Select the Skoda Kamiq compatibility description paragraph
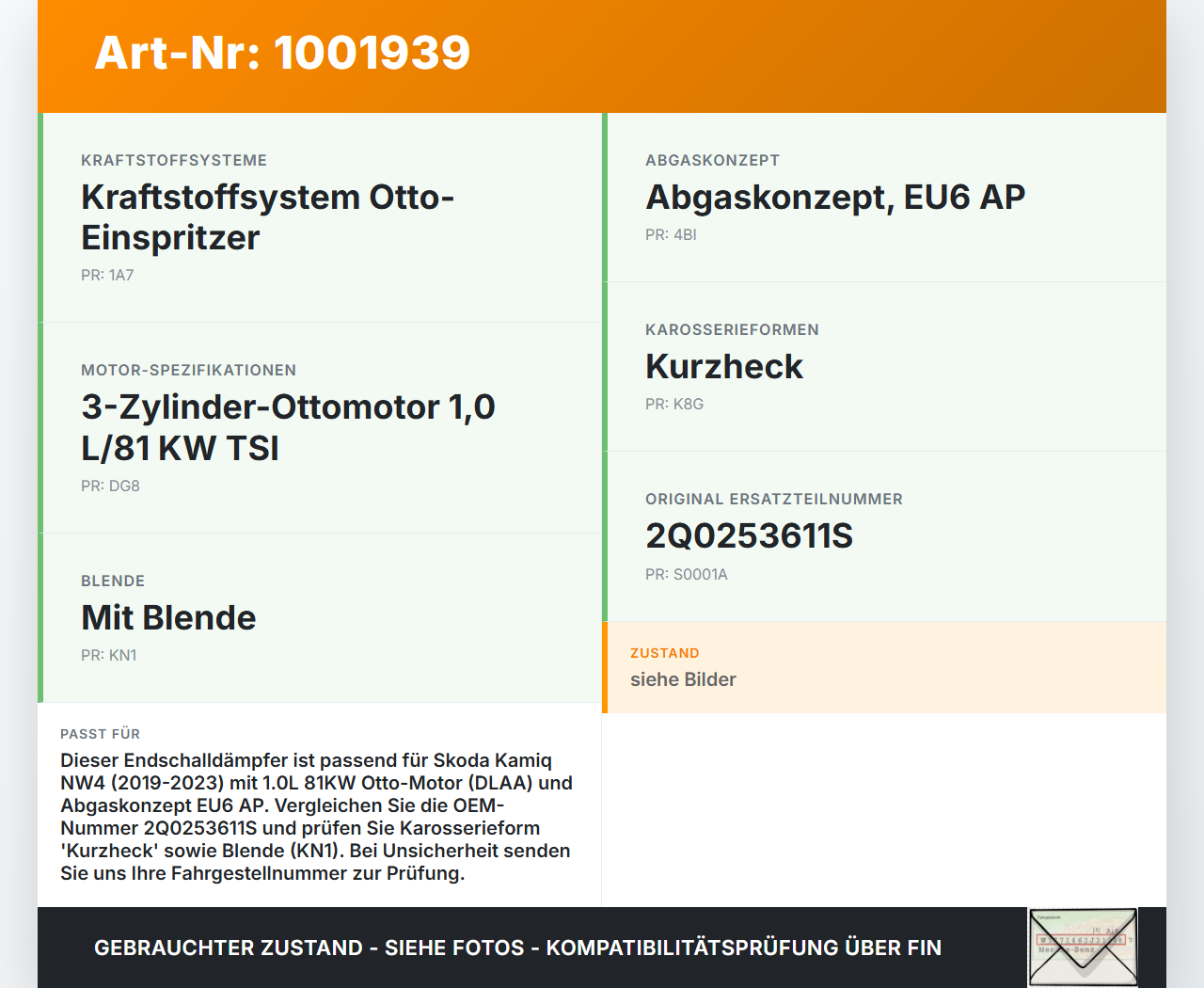This screenshot has height=988, width=1204. point(317,817)
